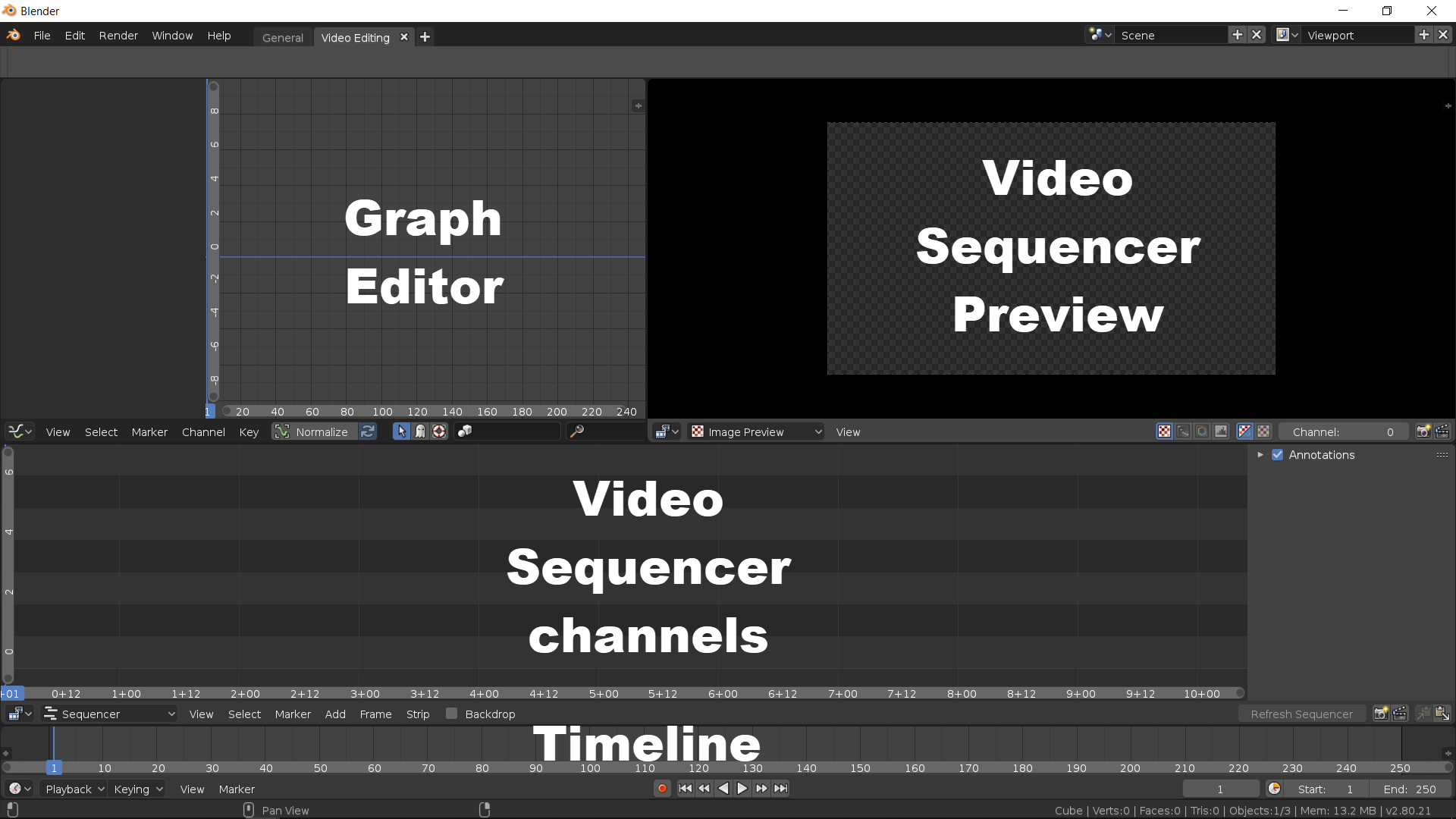
Task: Select the chroma vectorscope display icon
Action: (x=1202, y=431)
